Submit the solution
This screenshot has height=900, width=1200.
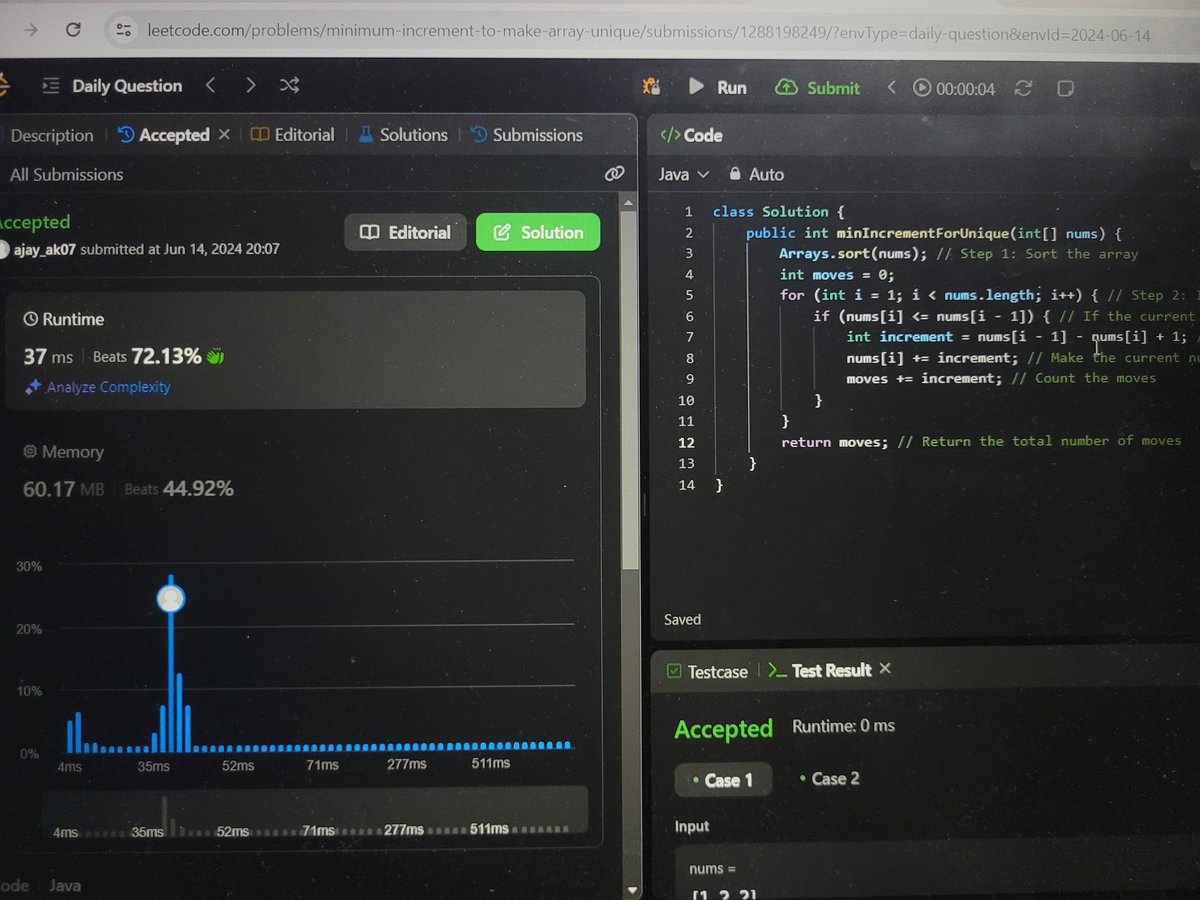(x=817, y=88)
